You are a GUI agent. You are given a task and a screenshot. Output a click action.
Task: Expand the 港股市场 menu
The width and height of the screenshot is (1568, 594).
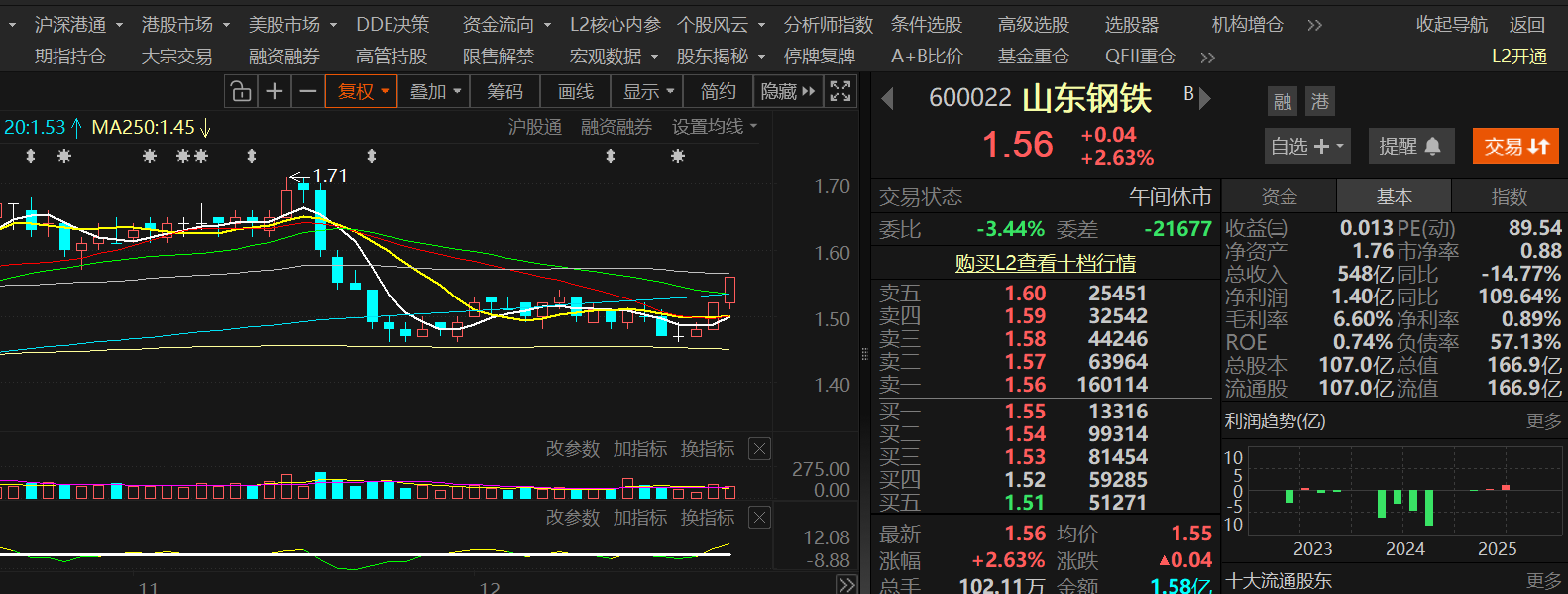point(185,25)
